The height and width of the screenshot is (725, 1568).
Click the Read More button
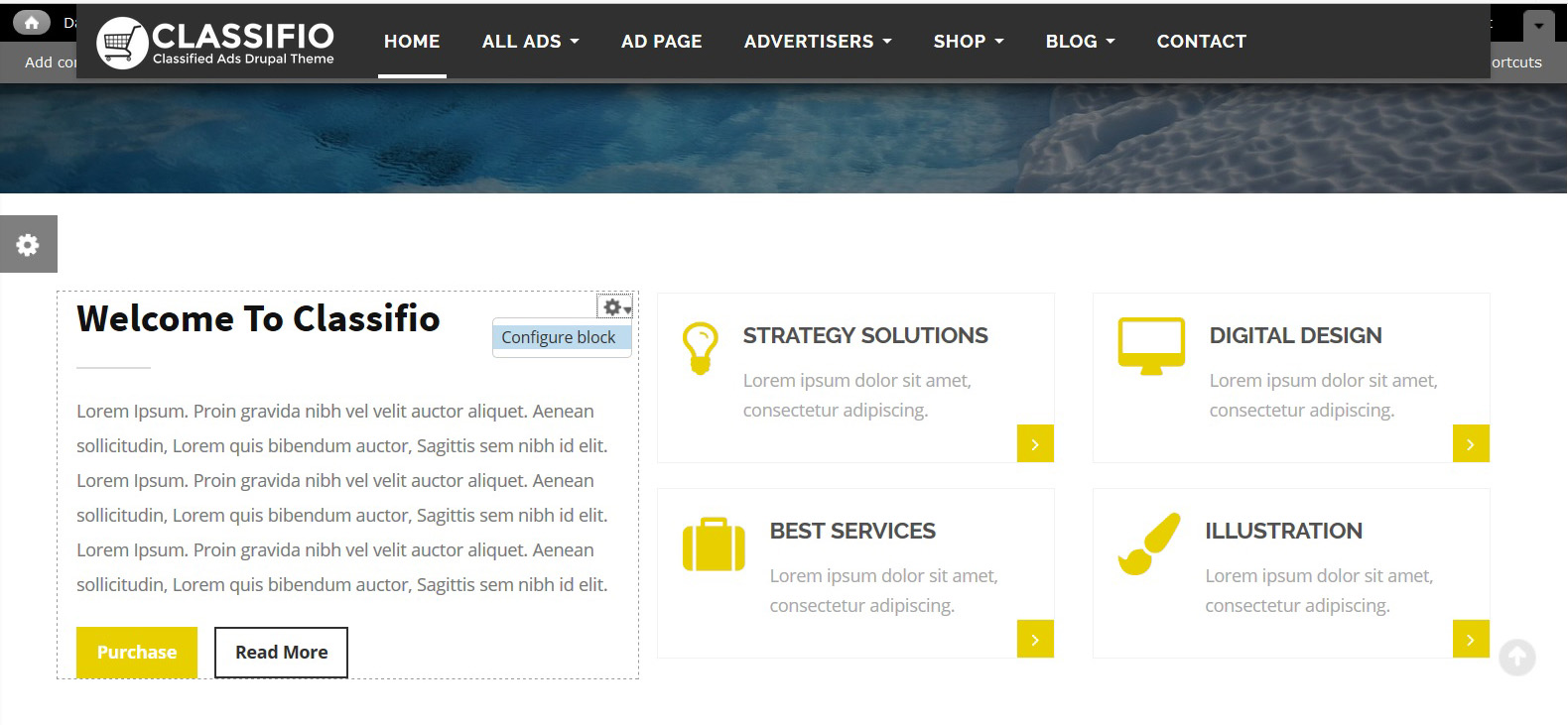(x=281, y=653)
